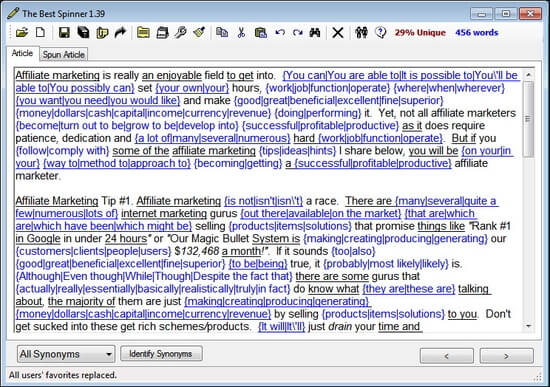Click the Identify Synonyms button
This screenshot has width=550, height=387.
pos(161,353)
